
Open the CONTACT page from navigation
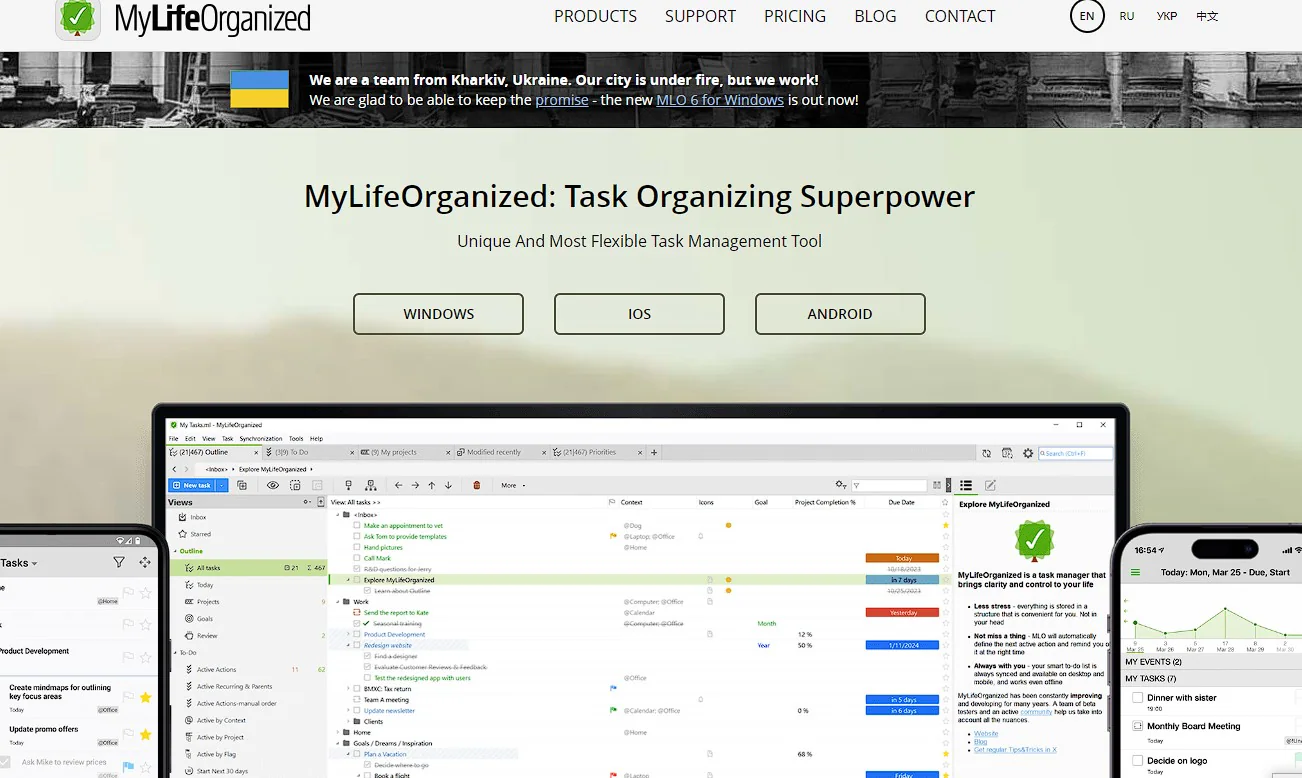(x=960, y=16)
